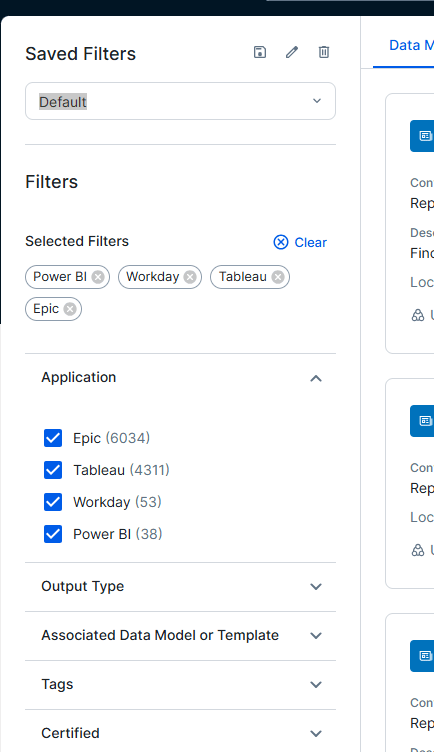Viewport: 434px width, 752px height.
Task: Click the second result card's blue icon
Action: click(422, 421)
